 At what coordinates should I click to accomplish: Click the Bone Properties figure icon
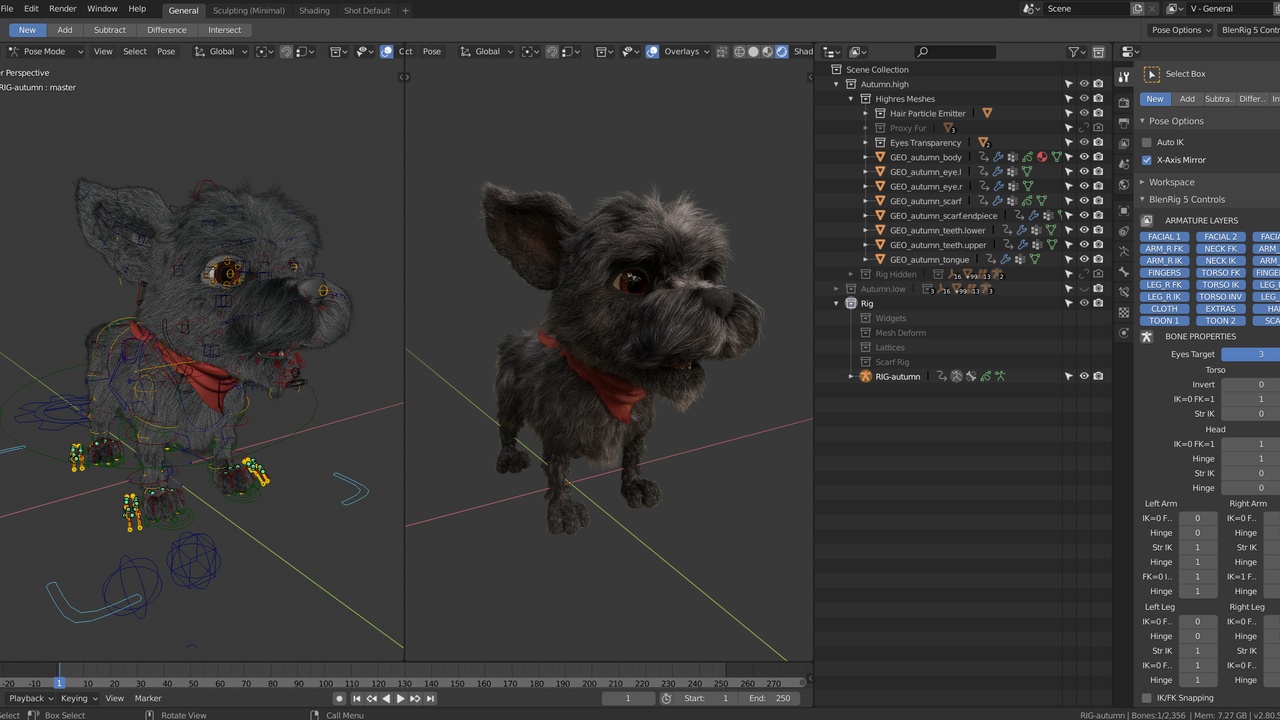[1147, 337]
